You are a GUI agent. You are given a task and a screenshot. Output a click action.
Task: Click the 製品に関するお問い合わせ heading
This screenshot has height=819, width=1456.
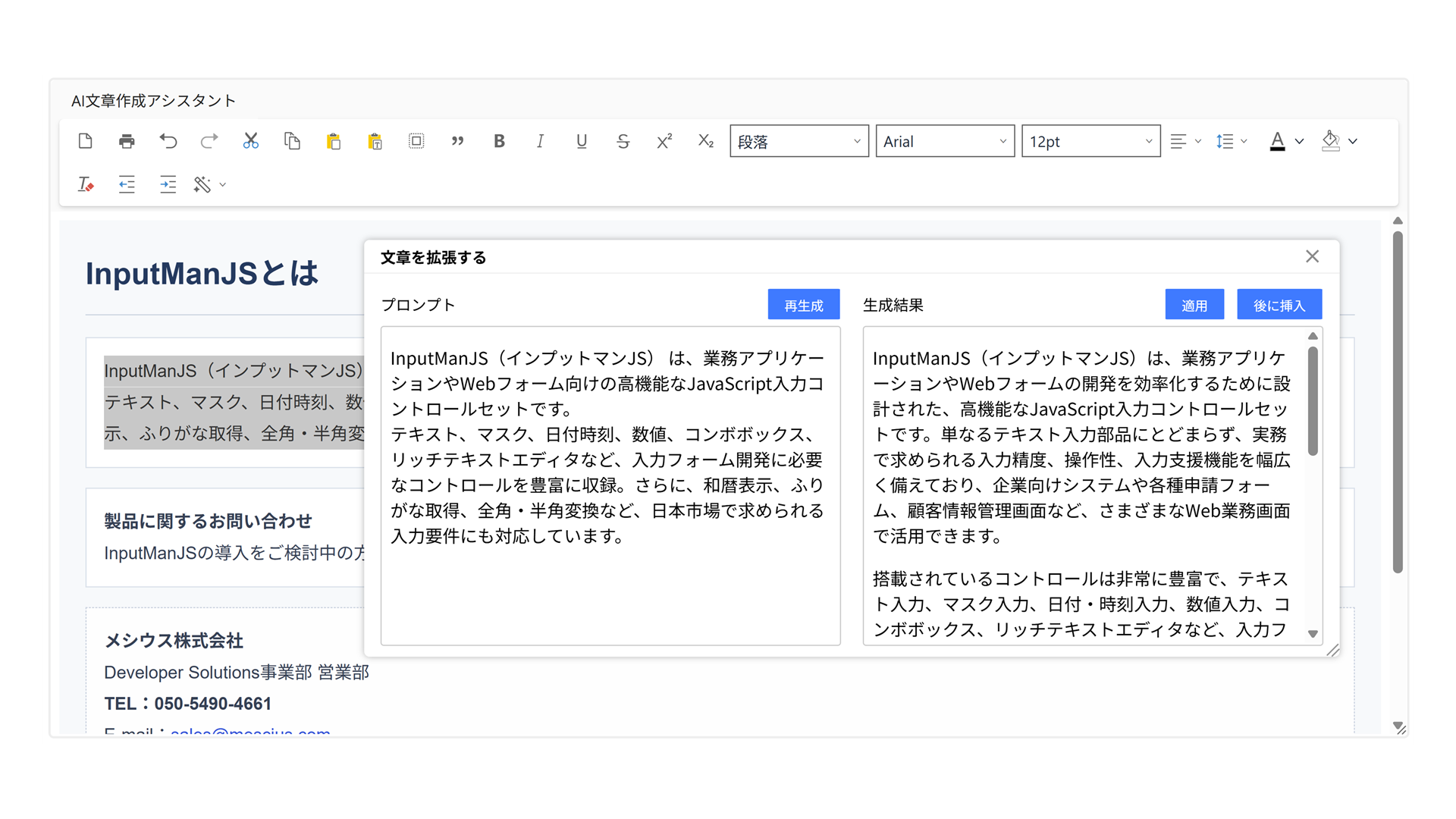point(208,521)
